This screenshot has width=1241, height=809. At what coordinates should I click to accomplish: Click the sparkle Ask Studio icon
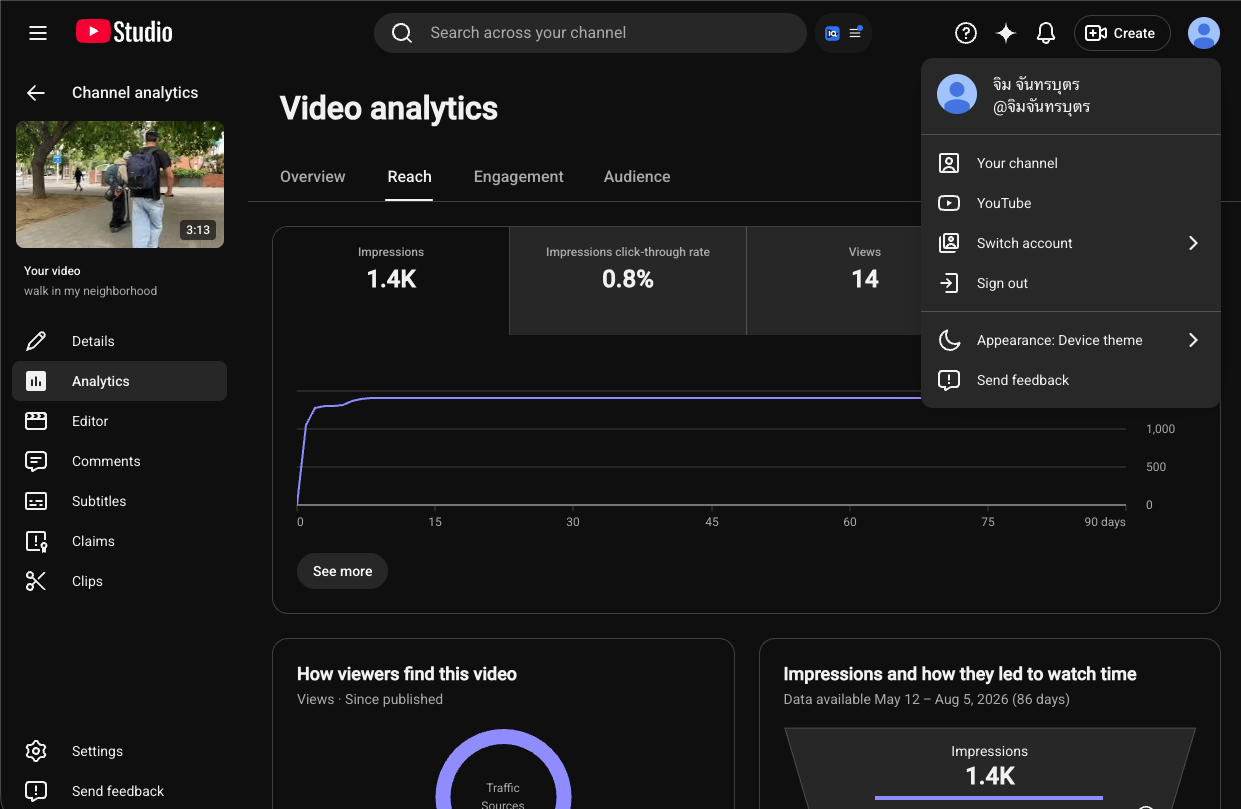point(1006,33)
